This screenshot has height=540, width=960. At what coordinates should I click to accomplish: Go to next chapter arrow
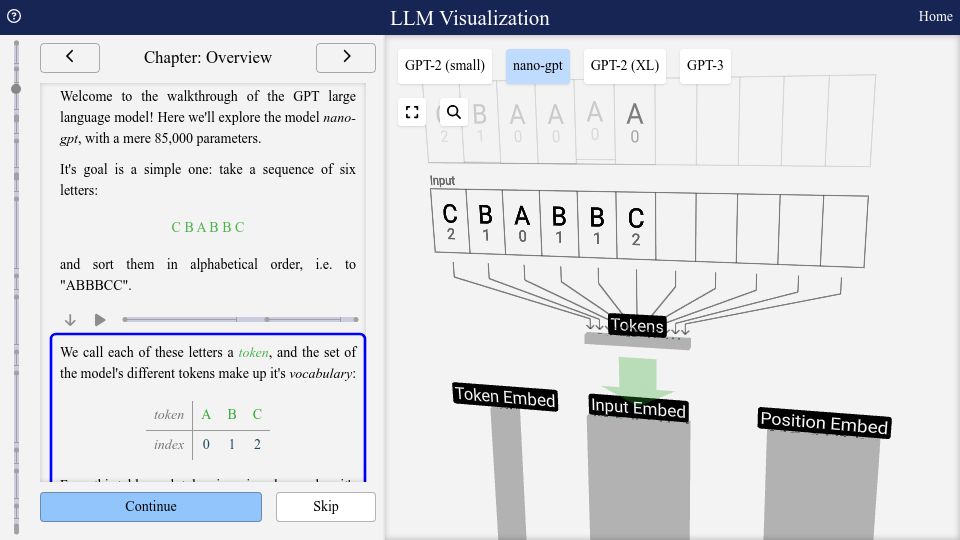pyautogui.click(x=346, y=58)
